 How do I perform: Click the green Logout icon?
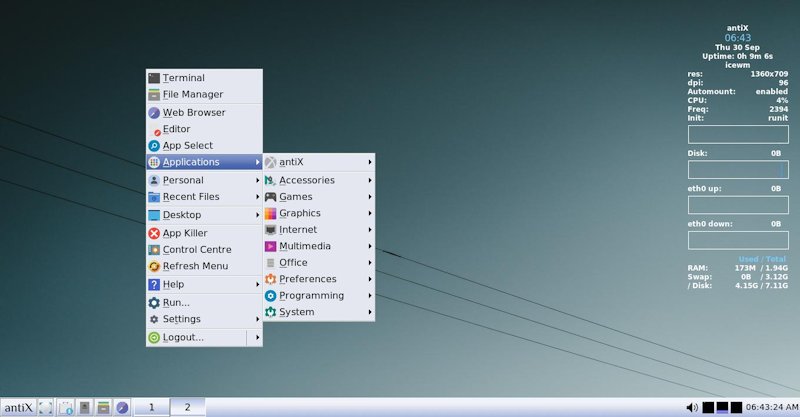154,337
